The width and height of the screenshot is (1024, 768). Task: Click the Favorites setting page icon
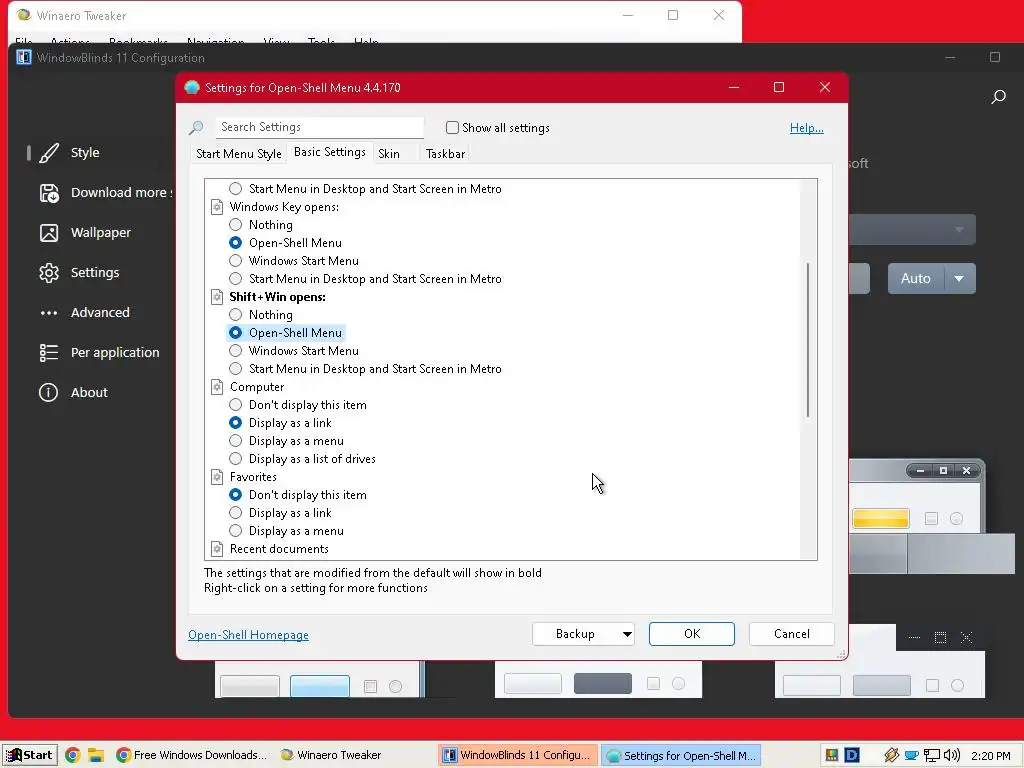[x=217, y=477]
